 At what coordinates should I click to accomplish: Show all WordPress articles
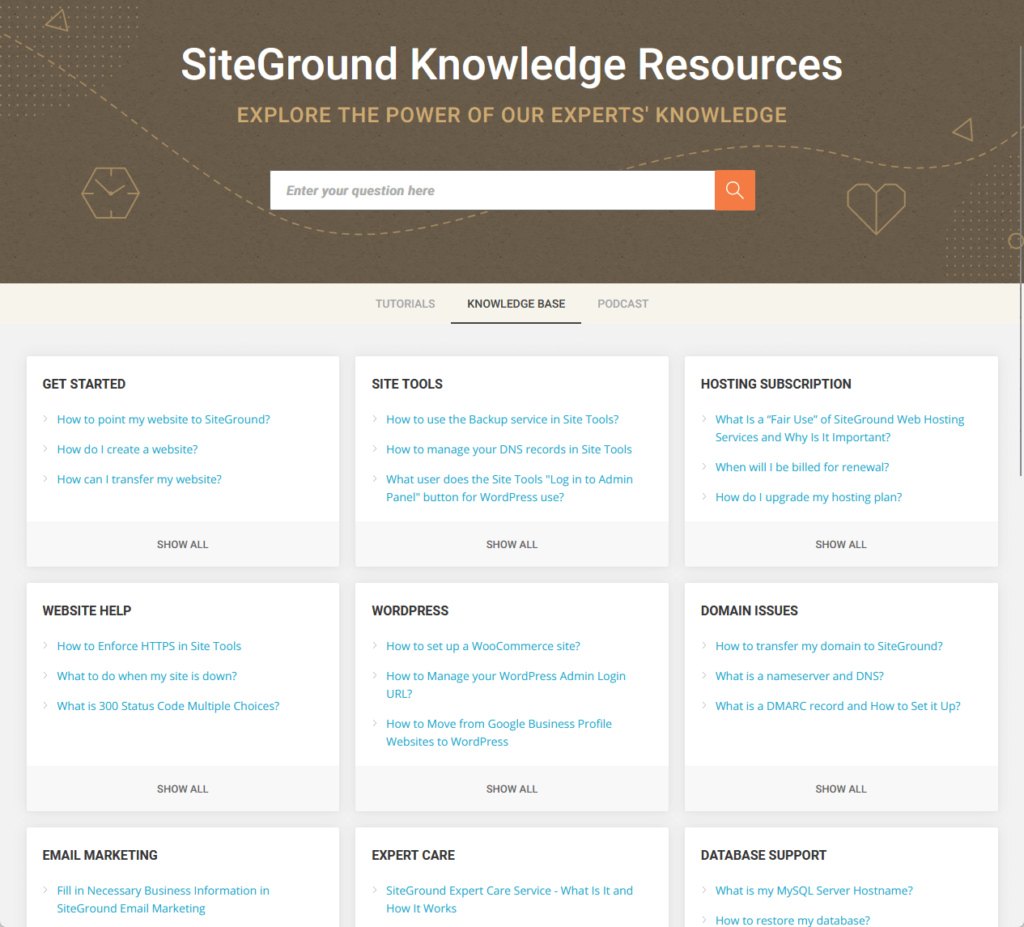coord(512,789)
